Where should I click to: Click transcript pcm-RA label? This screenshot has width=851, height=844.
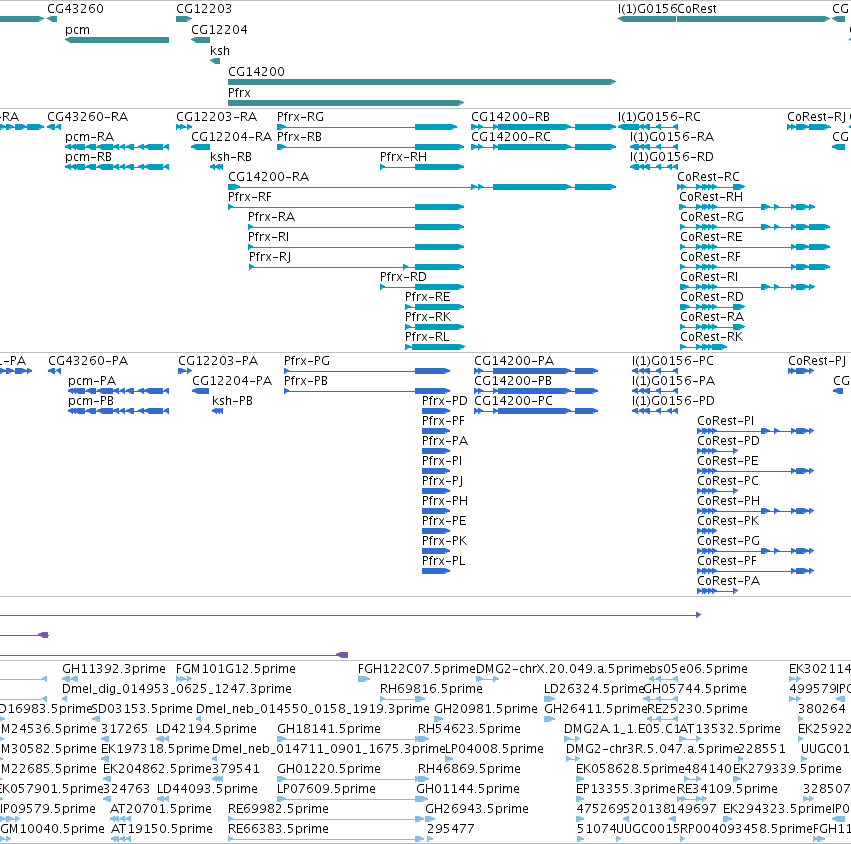coord(90,137)
